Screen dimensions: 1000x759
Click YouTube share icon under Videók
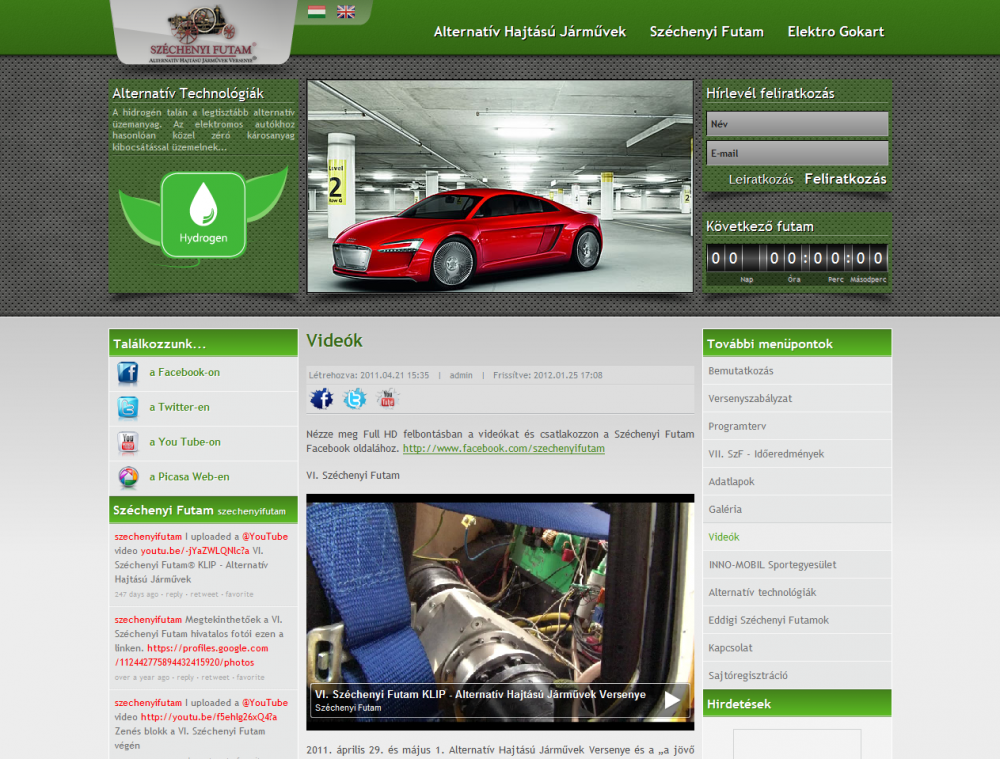[x=387, y=399]
